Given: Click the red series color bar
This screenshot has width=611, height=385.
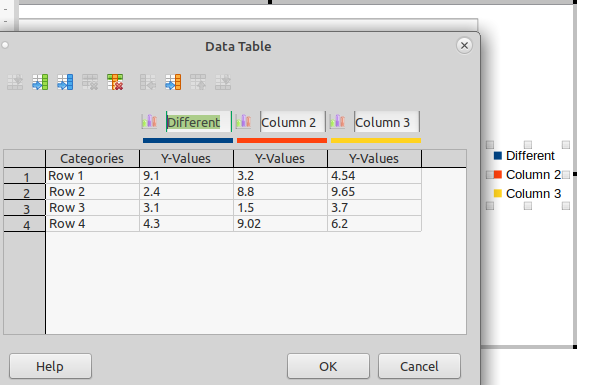Looking at the screenshot, I should 282,140.
